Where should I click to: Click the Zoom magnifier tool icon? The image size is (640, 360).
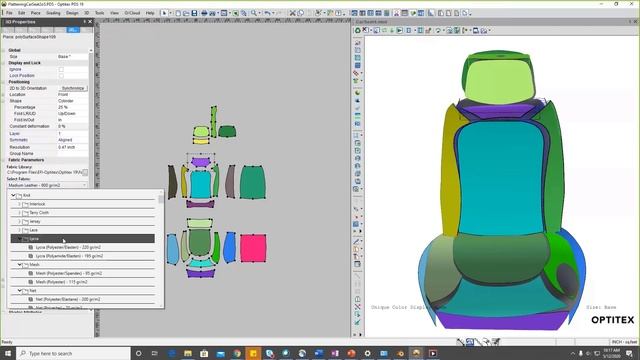point(253,13)
